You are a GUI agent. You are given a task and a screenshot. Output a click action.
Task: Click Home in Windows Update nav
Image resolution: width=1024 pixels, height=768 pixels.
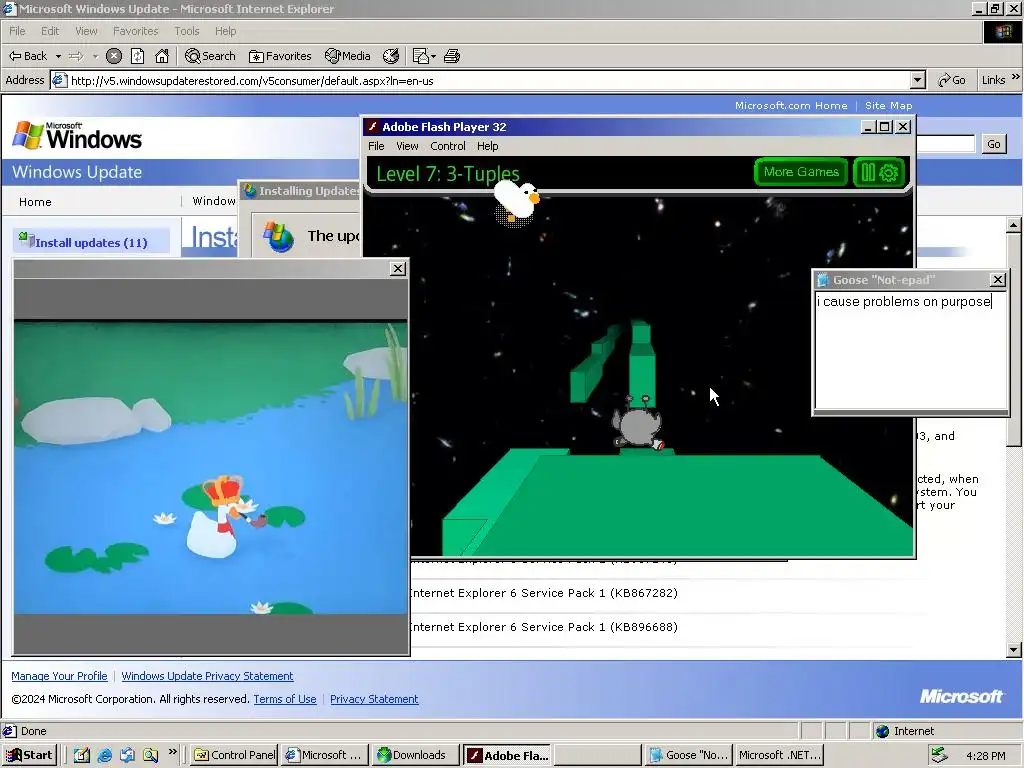(35, 202)
